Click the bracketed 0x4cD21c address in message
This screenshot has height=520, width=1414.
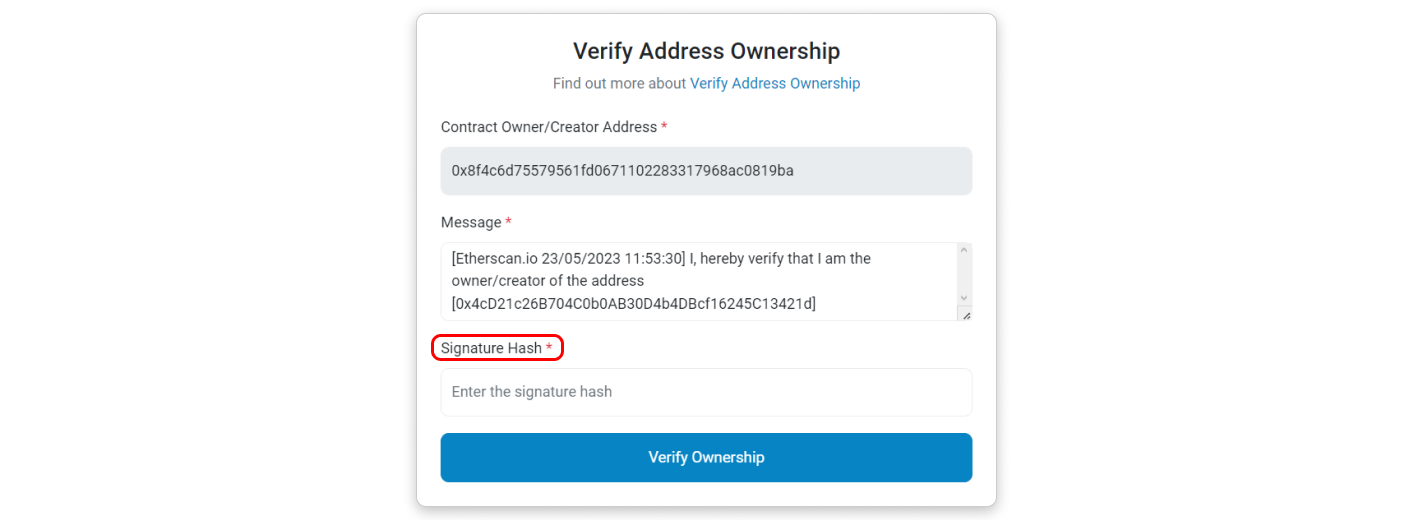pos(634,303)
